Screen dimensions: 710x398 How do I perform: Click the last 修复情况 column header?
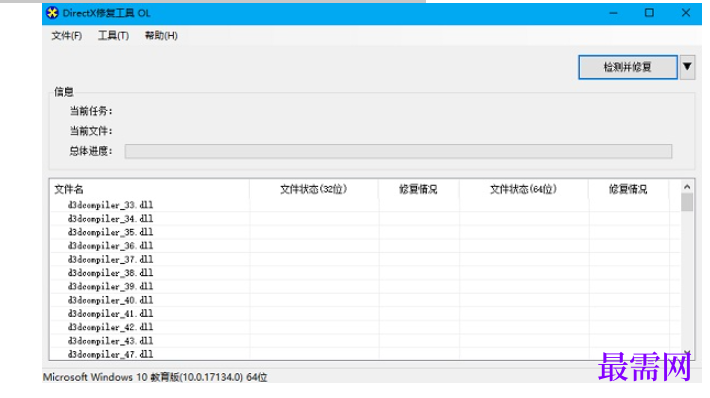628,189
